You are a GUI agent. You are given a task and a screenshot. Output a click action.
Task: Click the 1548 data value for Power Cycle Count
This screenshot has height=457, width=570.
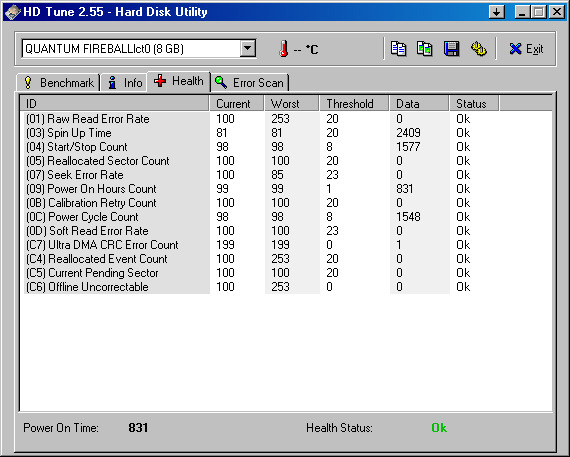point(408,217)
